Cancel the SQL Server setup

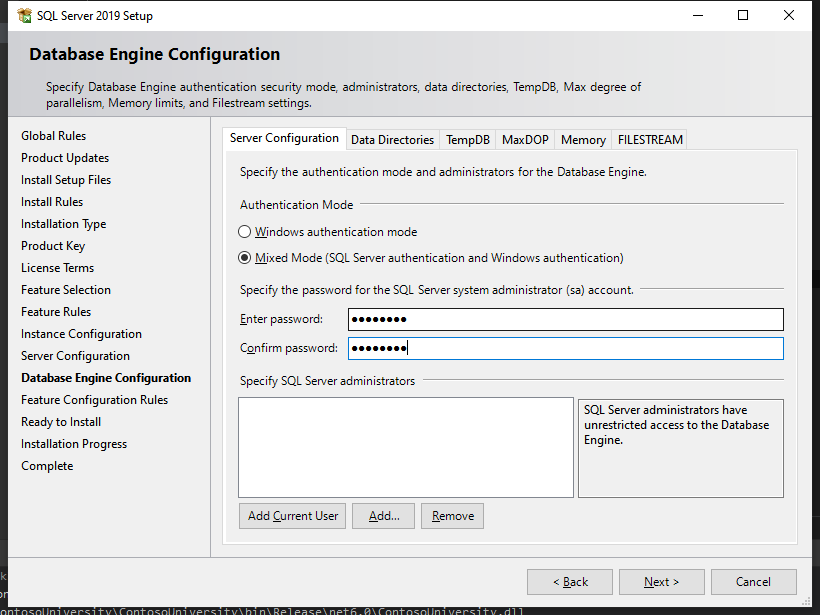(x=753, y=582)
